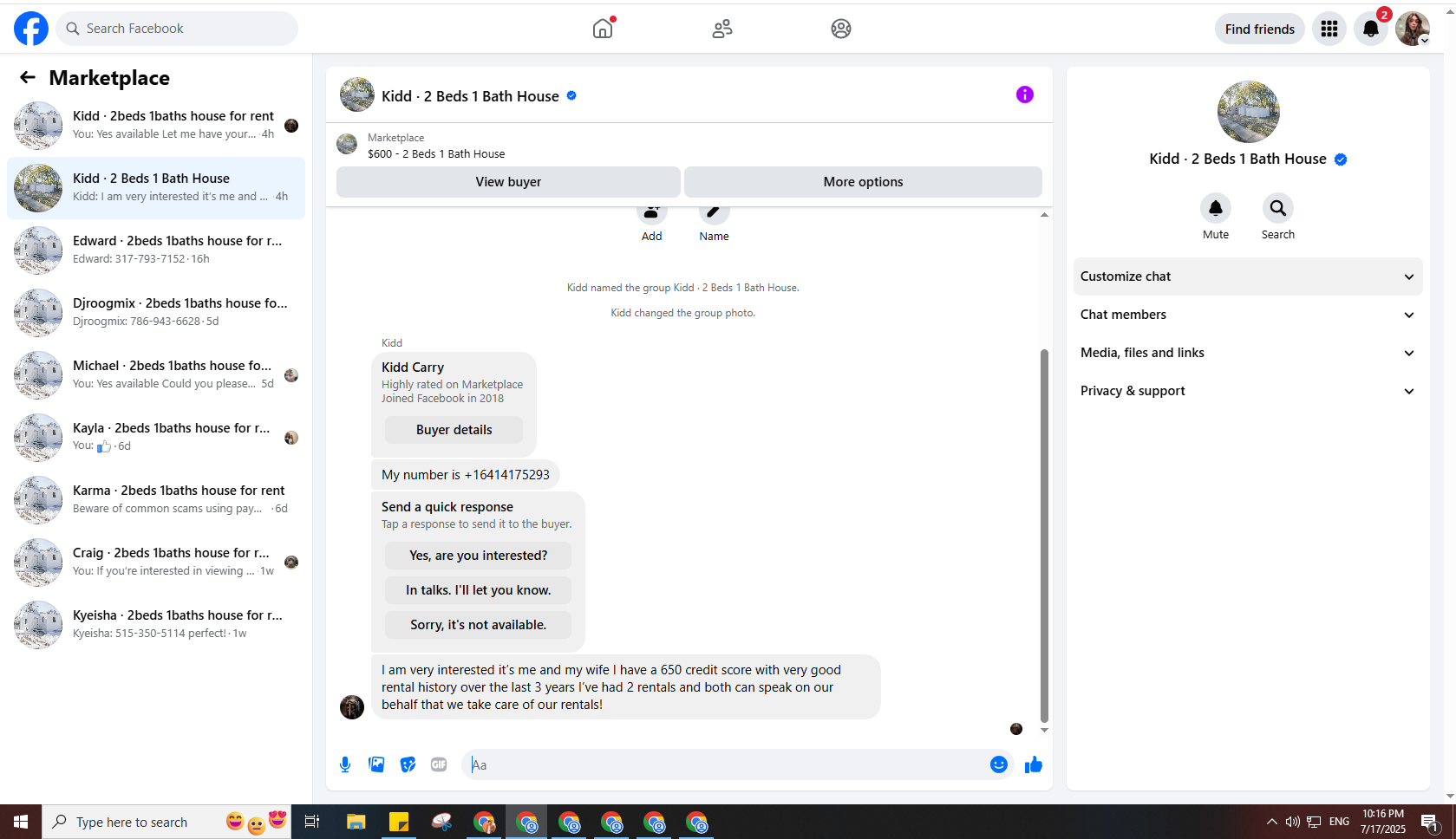Open the network icon in system tray
This screenshot has height=839, width=1456.
1314,822
